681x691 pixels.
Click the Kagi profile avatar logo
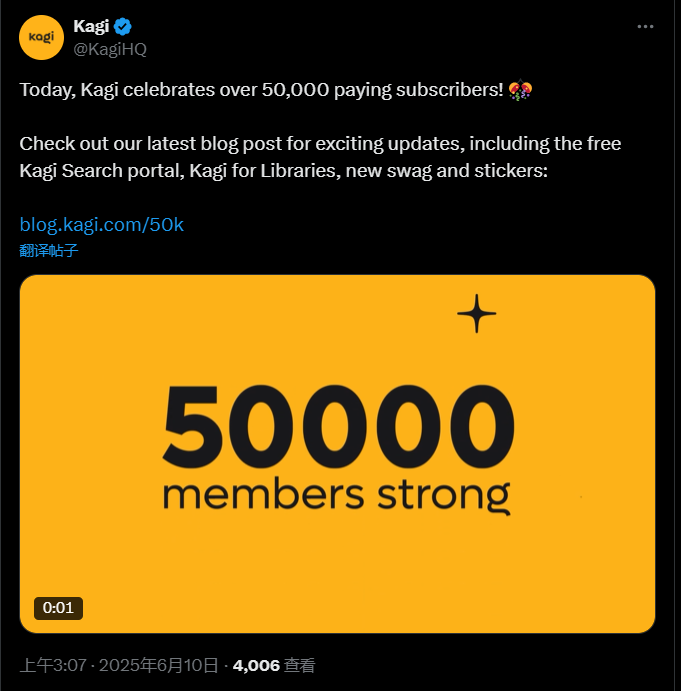pyautogui.click(x=41, y=37)
